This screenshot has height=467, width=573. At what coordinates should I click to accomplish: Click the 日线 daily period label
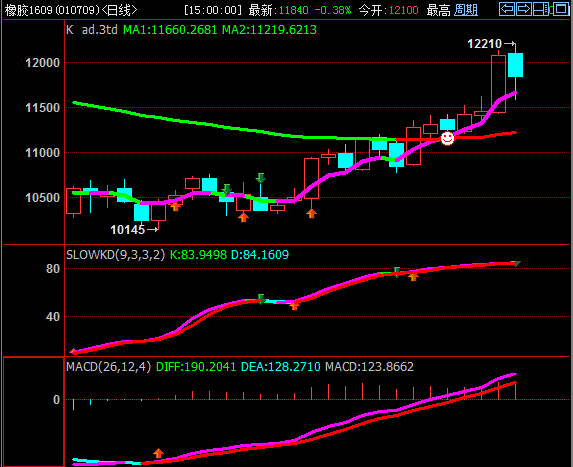tap(119, 10)
